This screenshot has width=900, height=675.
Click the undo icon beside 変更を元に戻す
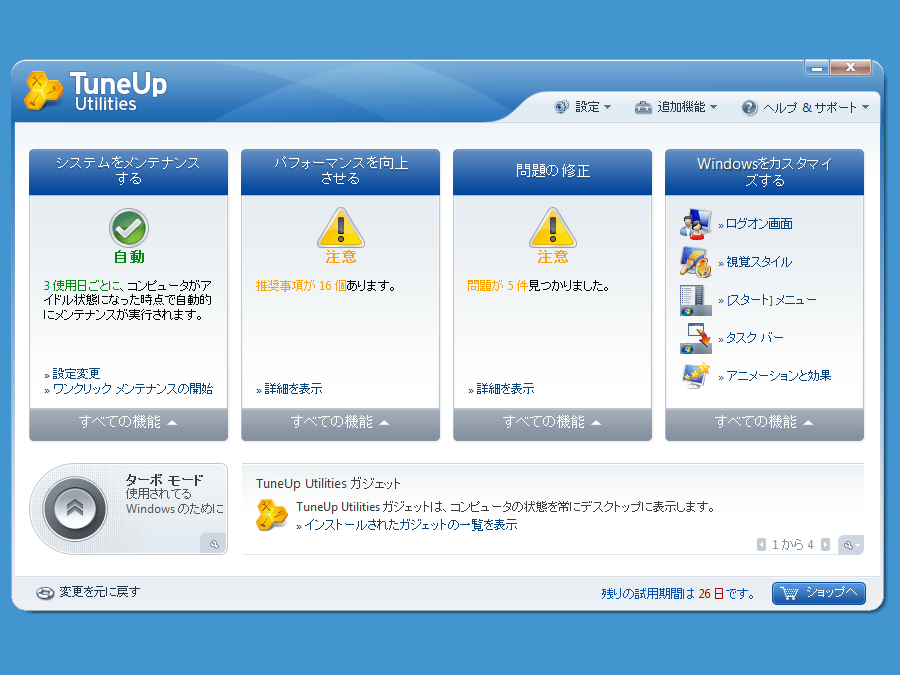45,593
